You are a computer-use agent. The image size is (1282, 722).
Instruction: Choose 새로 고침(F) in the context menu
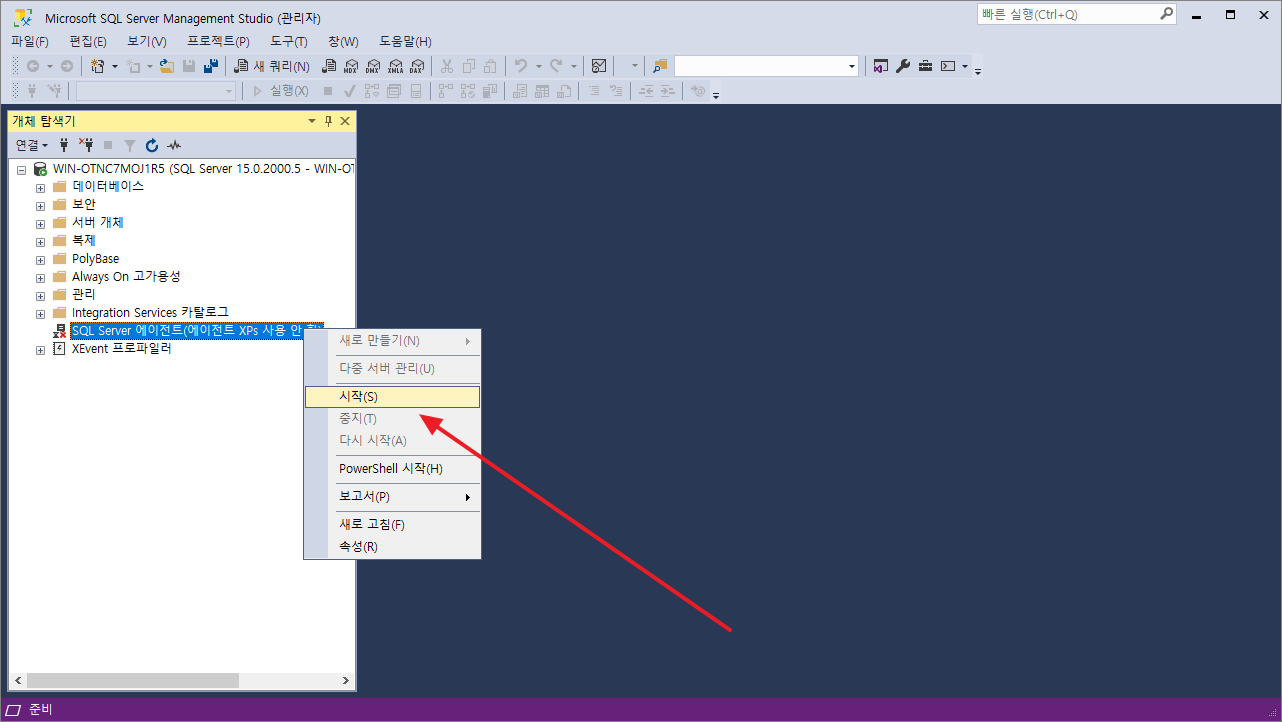coord(392,525)
